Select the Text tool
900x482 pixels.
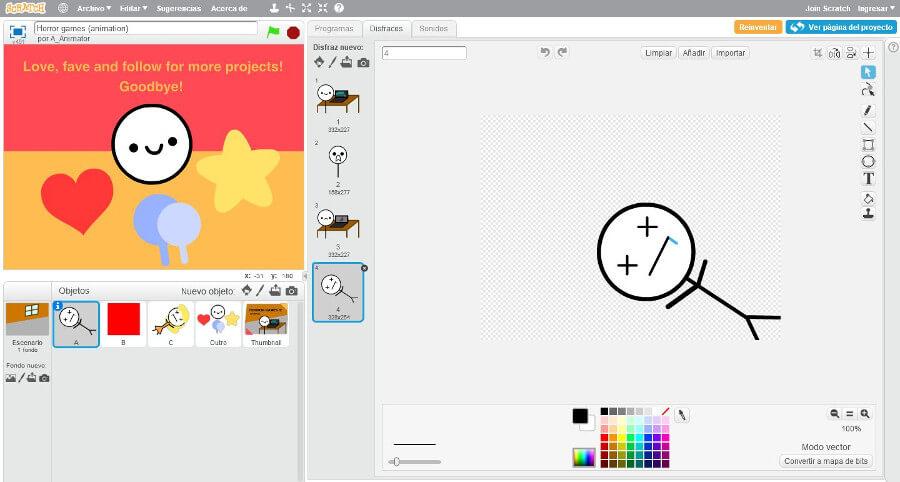868,178
